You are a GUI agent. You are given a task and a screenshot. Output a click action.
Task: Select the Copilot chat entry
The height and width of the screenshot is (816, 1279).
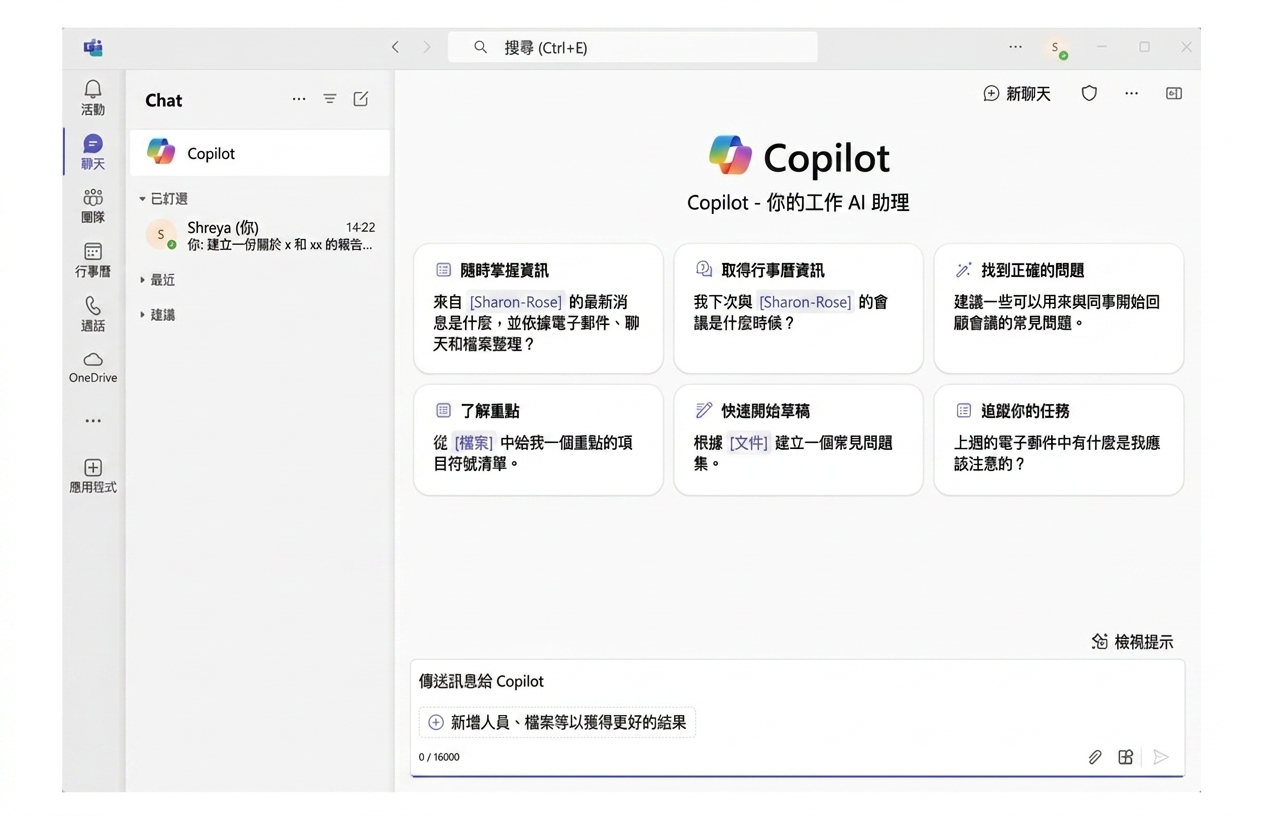260,153
